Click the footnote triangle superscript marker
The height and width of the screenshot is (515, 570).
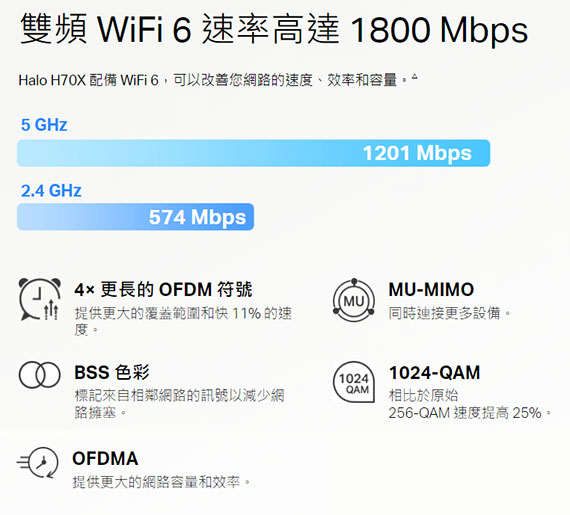pos(415,77)
